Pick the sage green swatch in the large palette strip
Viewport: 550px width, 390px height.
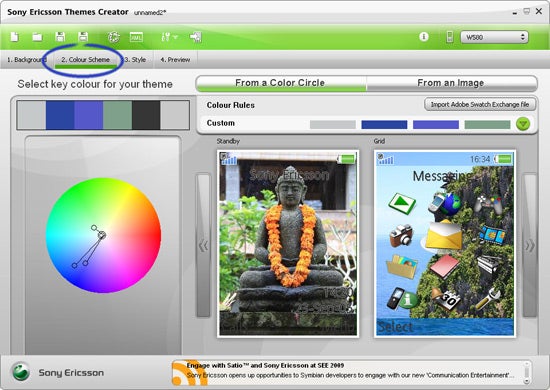click(118, 115)
